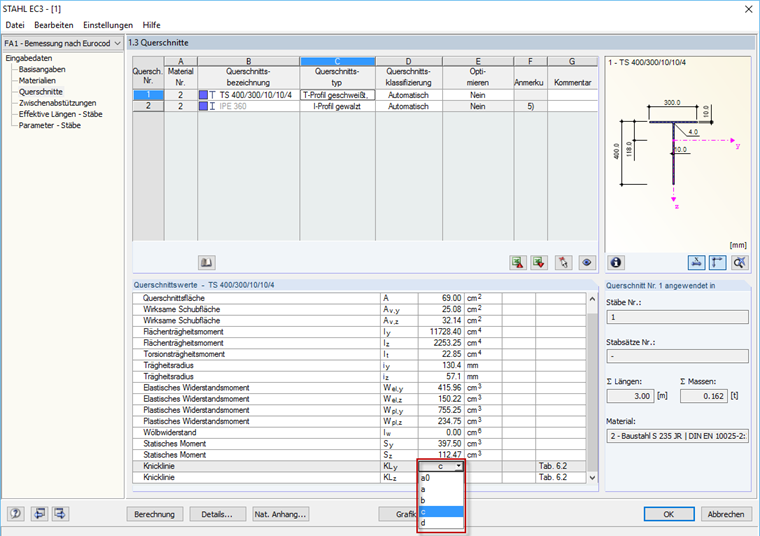Open the cross-section info icon
The image size is (760, 536).
pyautogui.click(x=616, y=263)
